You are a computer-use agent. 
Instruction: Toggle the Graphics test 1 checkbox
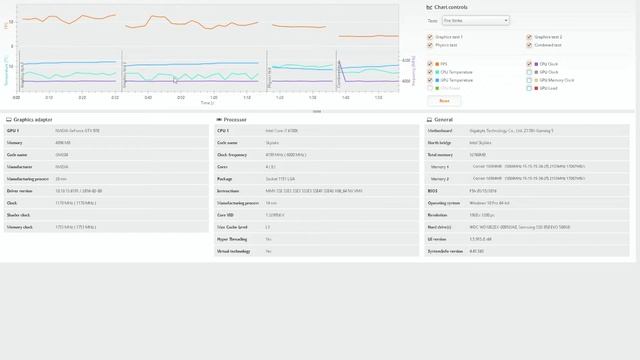click(430, 37)
